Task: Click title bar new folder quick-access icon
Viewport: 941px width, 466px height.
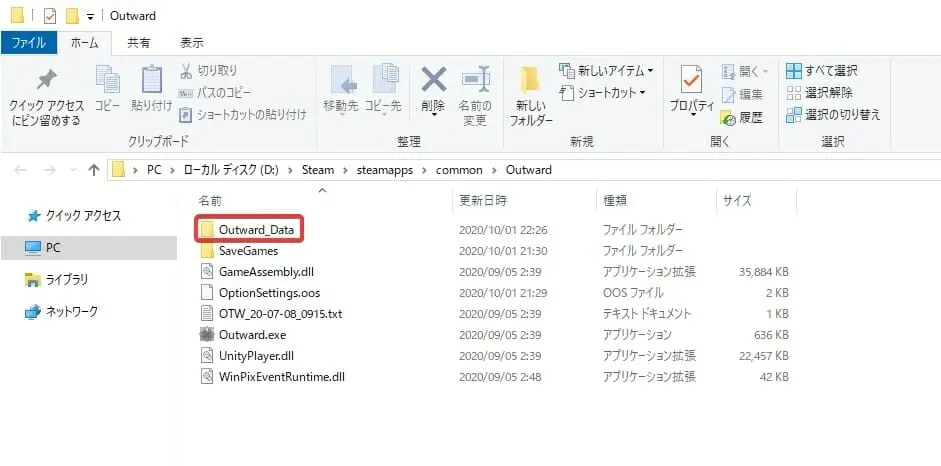Action: pos(72,16)
